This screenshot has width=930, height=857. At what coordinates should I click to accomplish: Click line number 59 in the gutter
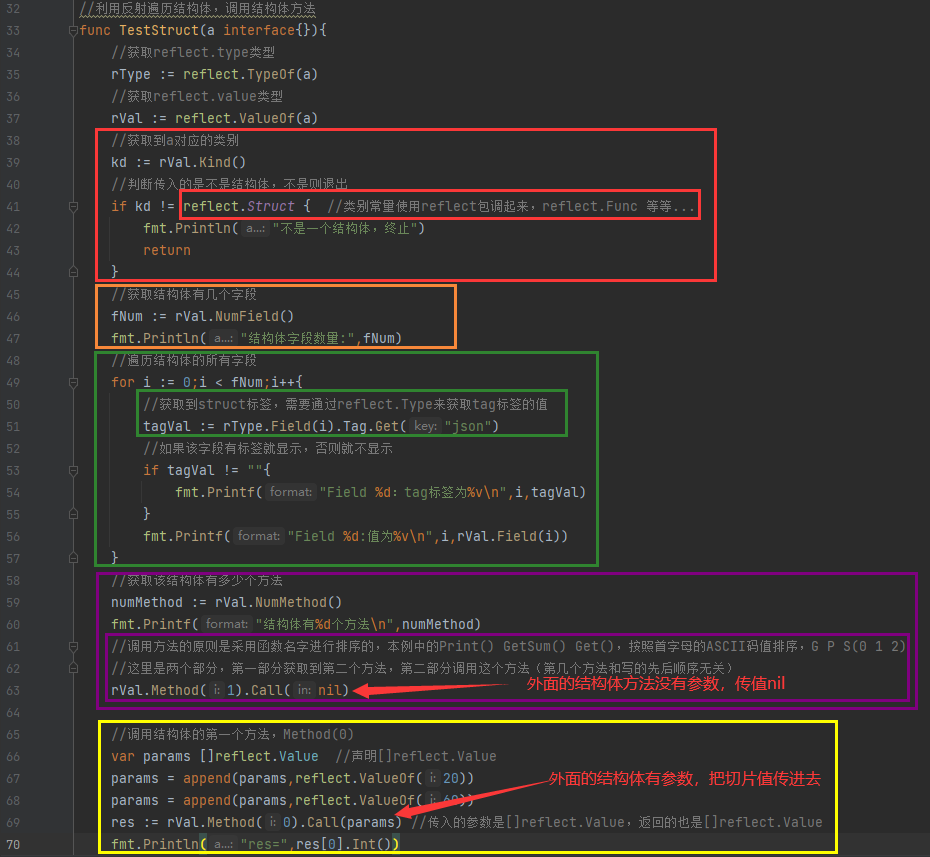[x=13, y=603]
